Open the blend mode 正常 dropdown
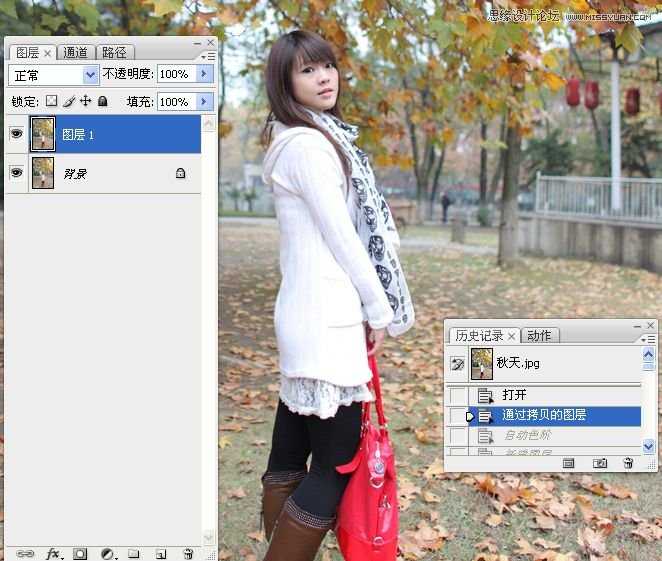This screenshot has width=662, height=561. (90, 76)
